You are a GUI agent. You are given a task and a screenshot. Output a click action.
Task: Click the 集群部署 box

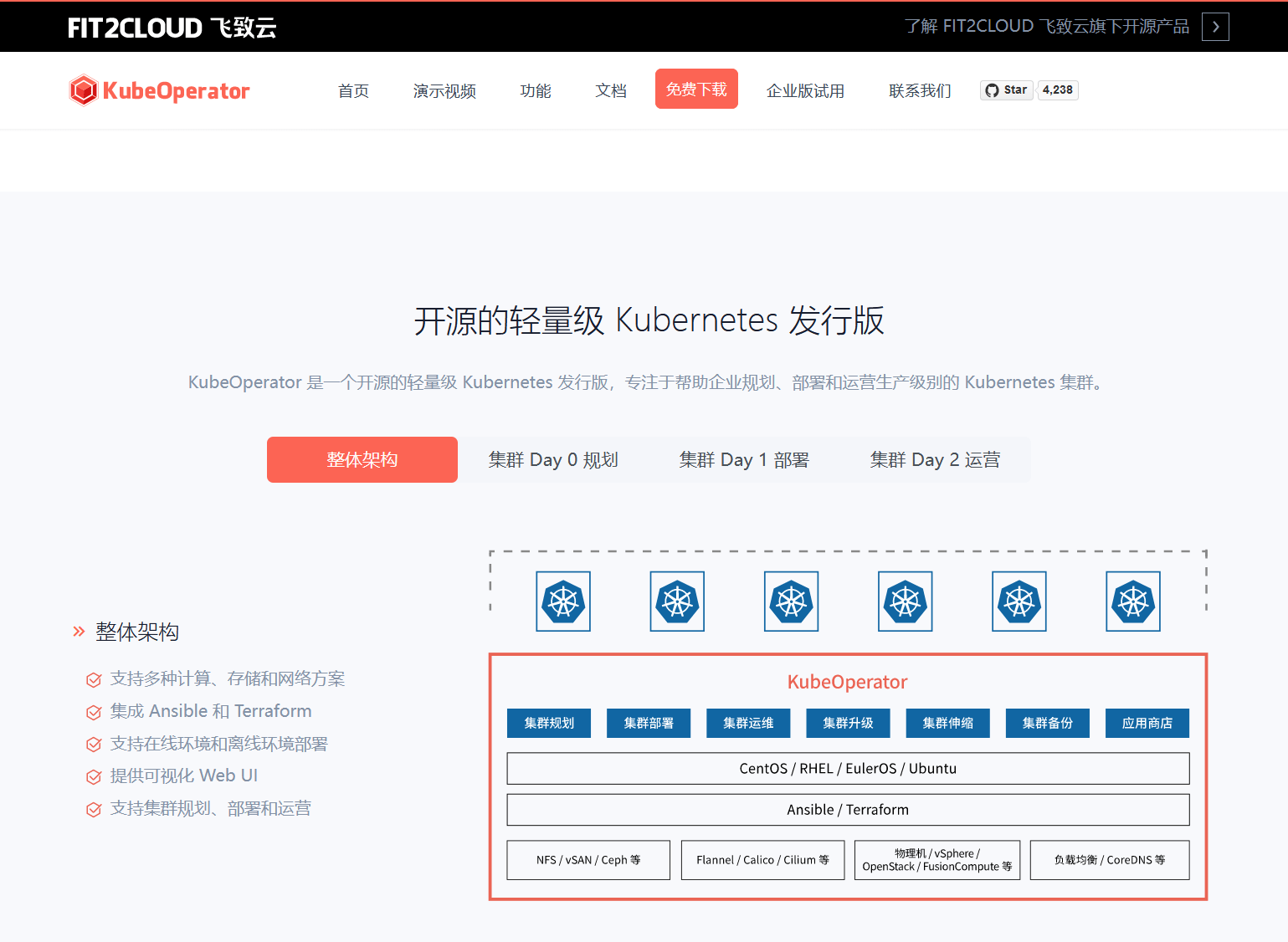pos(649,723)
